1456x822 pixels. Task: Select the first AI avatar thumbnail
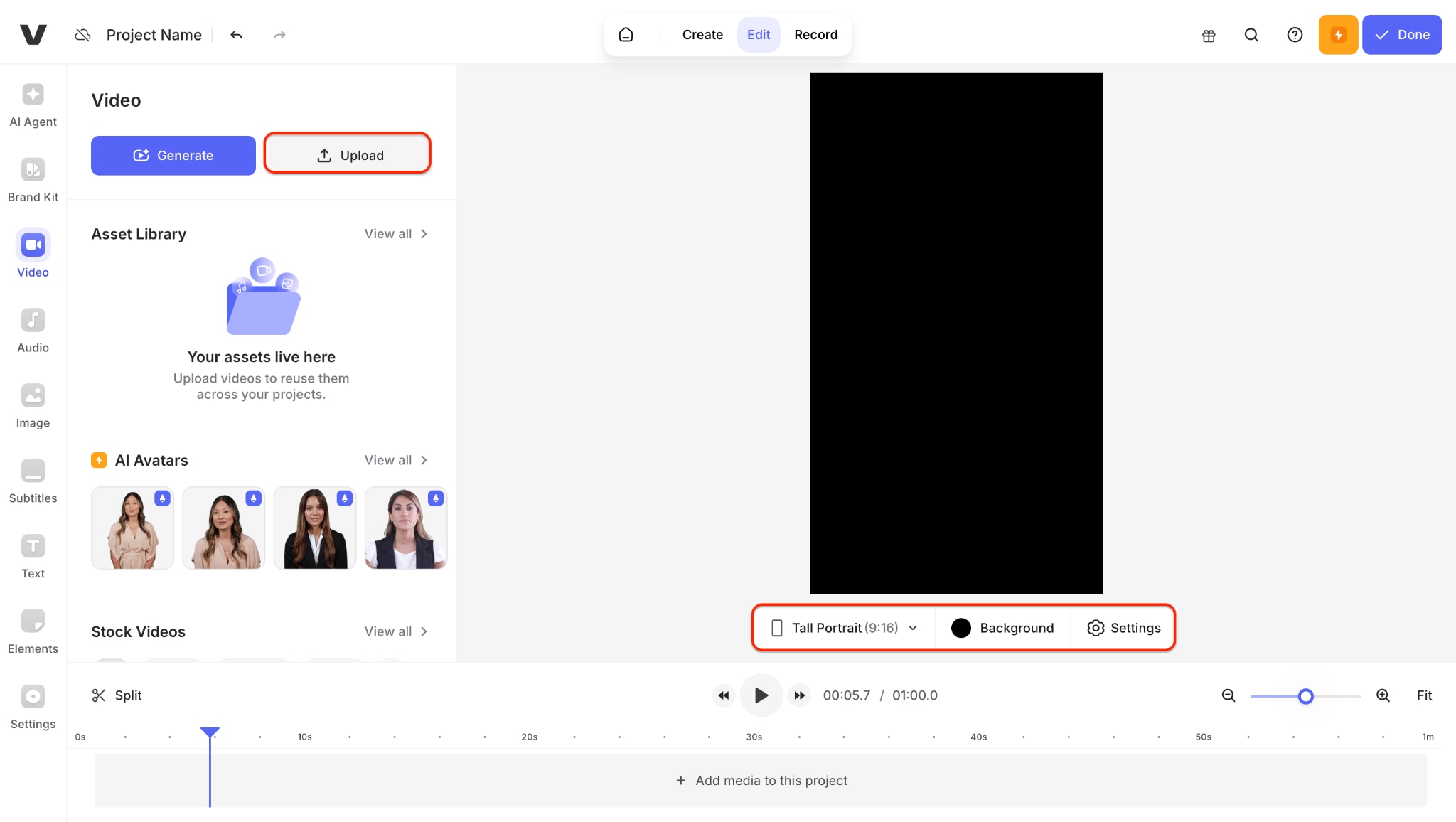[133, 528]
